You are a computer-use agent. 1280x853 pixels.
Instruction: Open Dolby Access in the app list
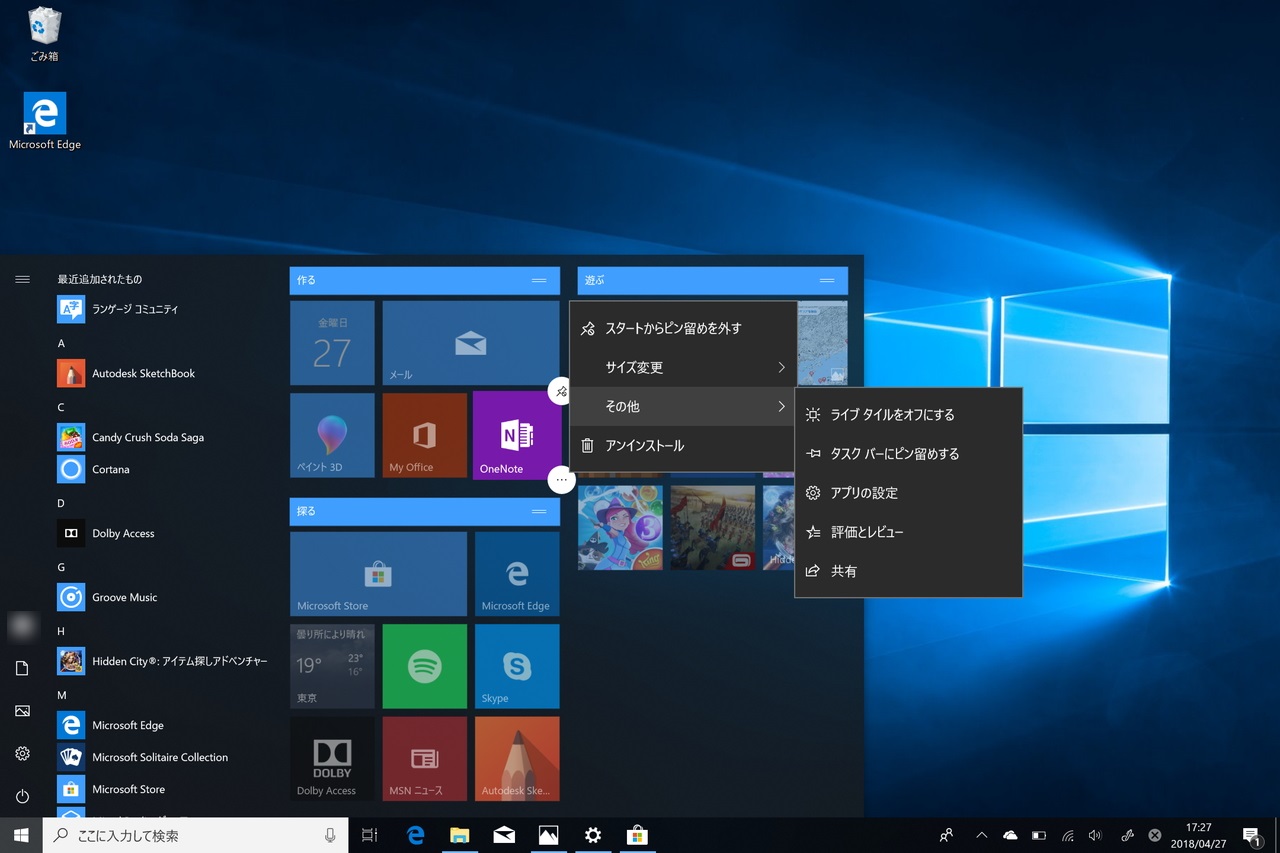pyautogui.click(x=160, y=533)
